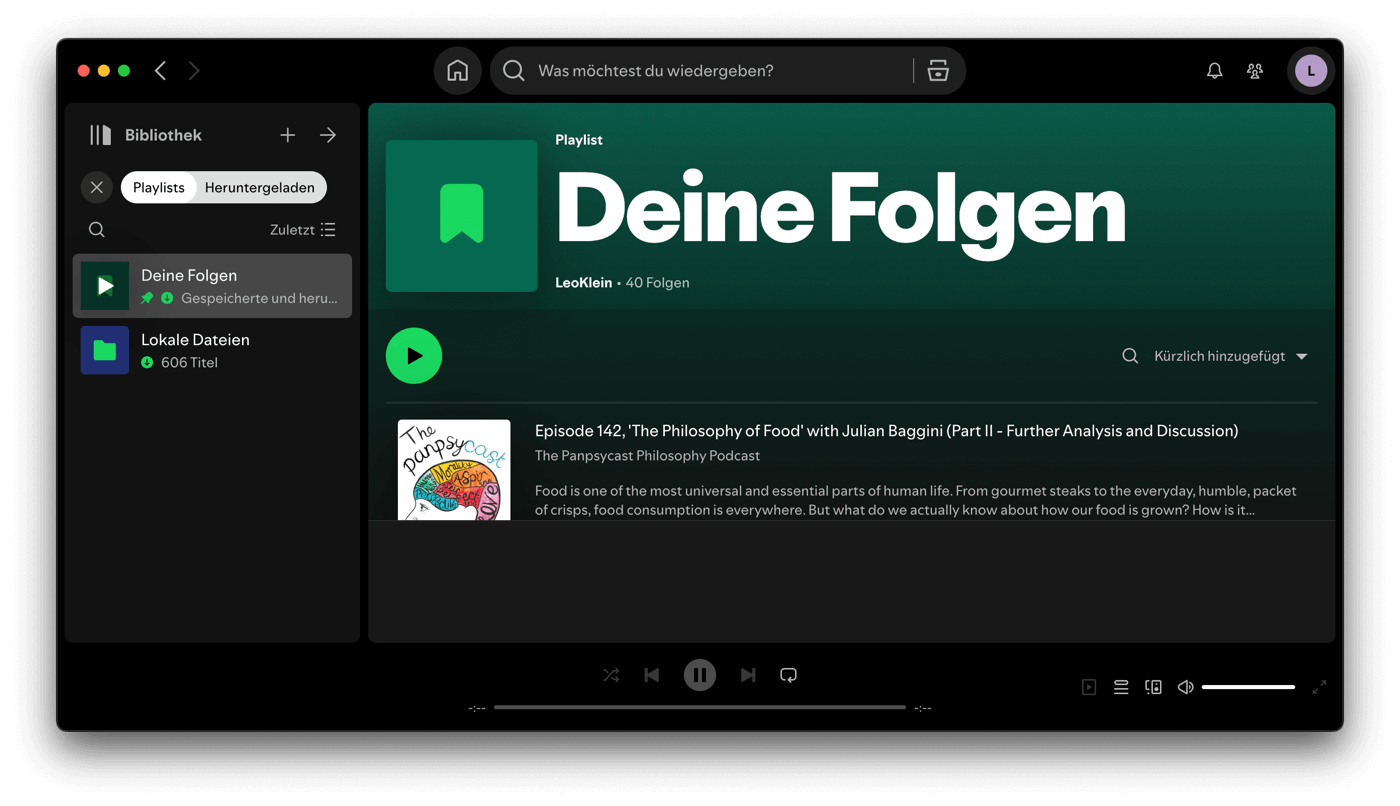The height and width of the screenshot is (806, 1400).
Task: Open the Browse icon in search bar
Action: click(x=938, y=71)
